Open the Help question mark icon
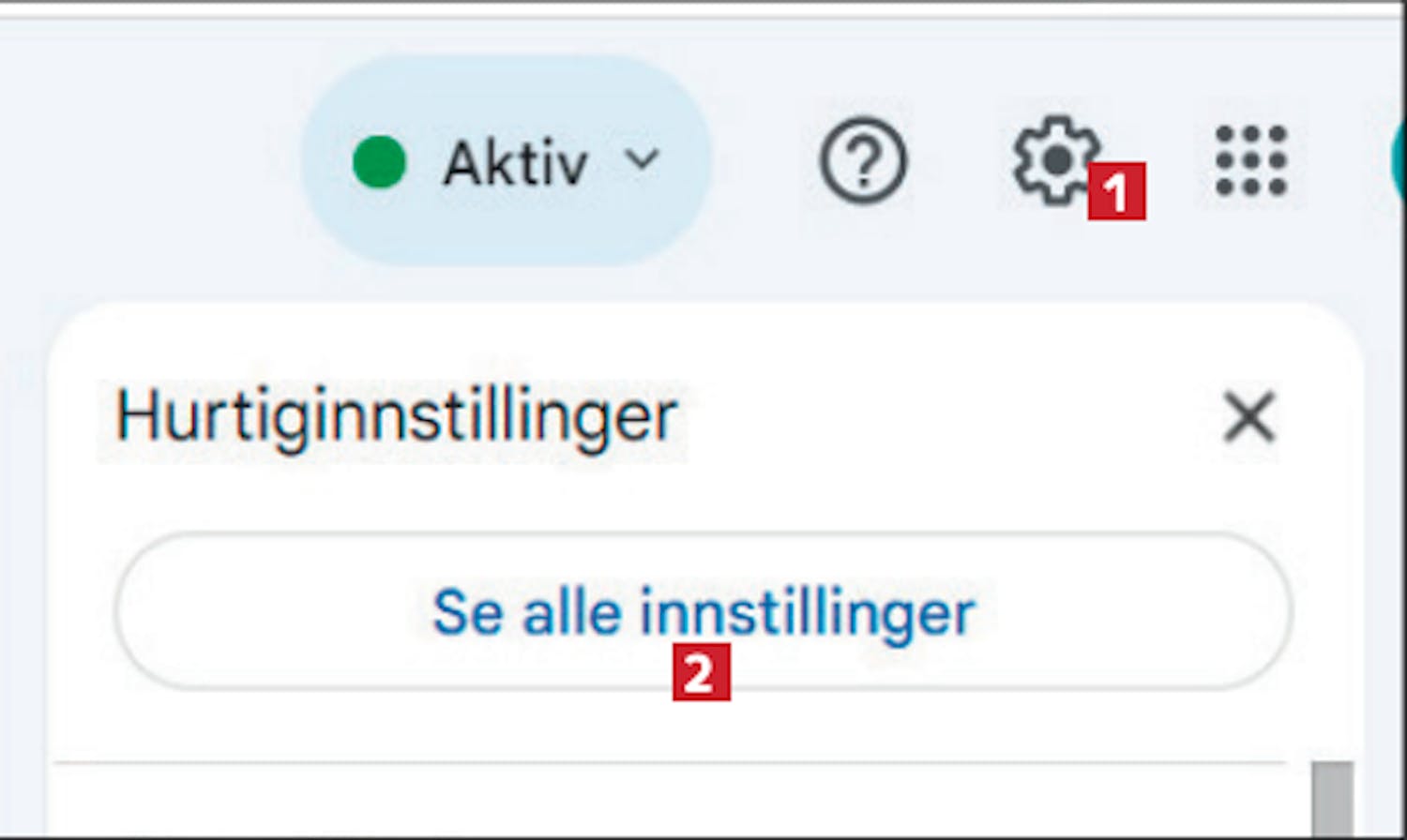The image size is (1407, 840). 863,160
